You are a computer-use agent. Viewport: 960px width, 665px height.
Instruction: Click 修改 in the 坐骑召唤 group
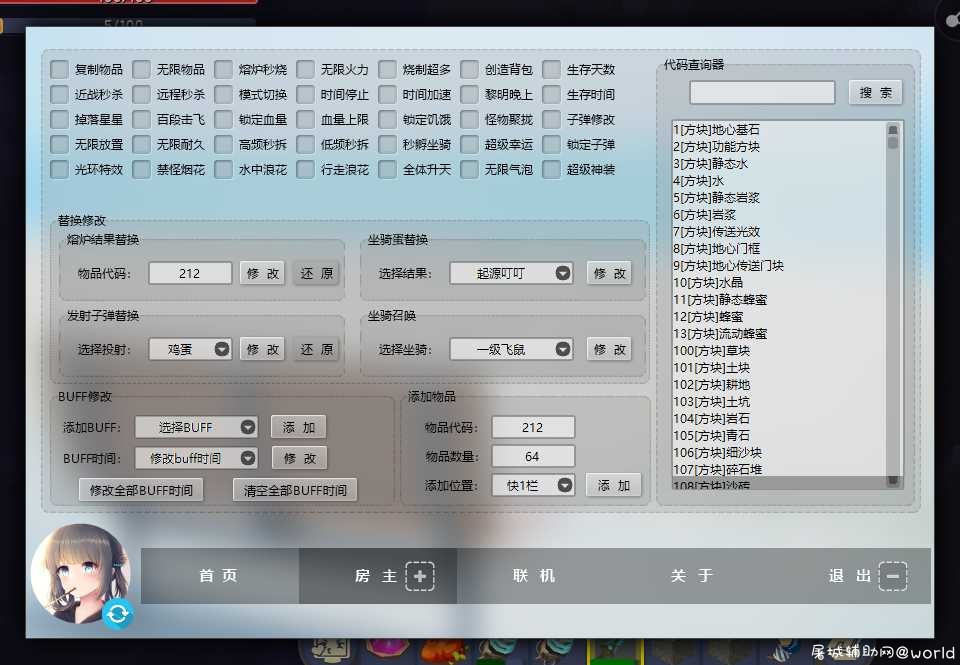click(x=609, y=349)
